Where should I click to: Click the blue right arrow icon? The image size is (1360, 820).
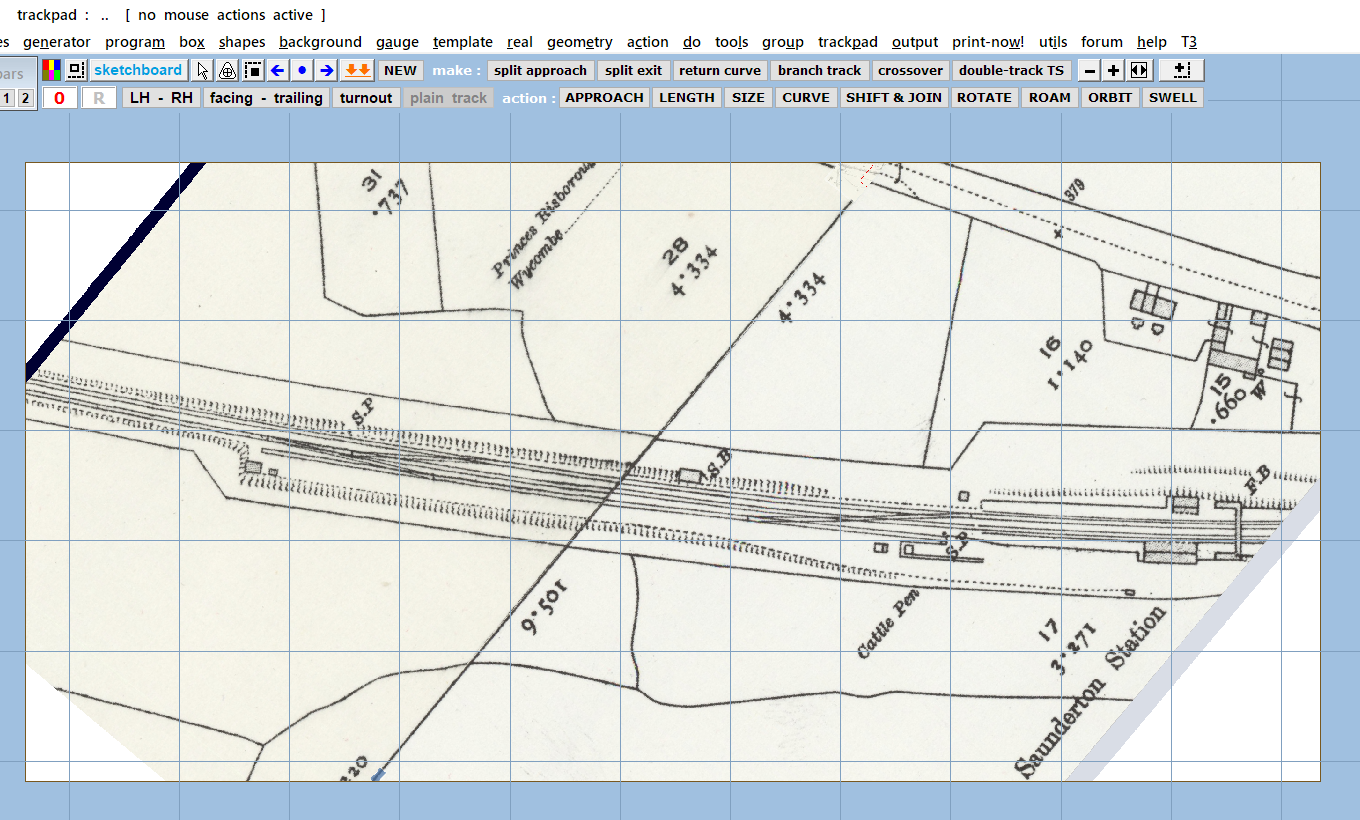point(326,70)
